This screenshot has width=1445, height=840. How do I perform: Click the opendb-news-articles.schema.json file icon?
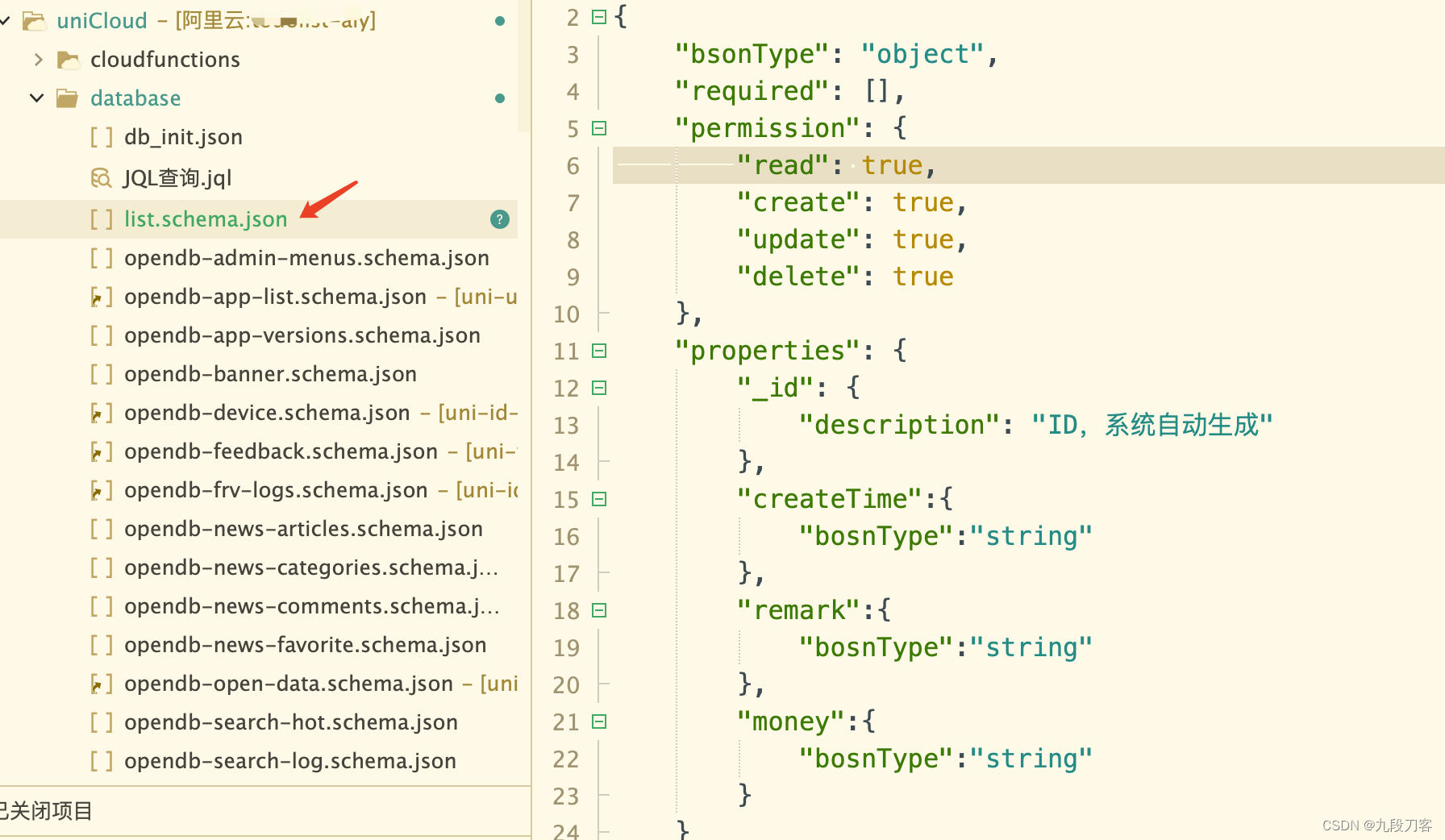pos(102,529)
